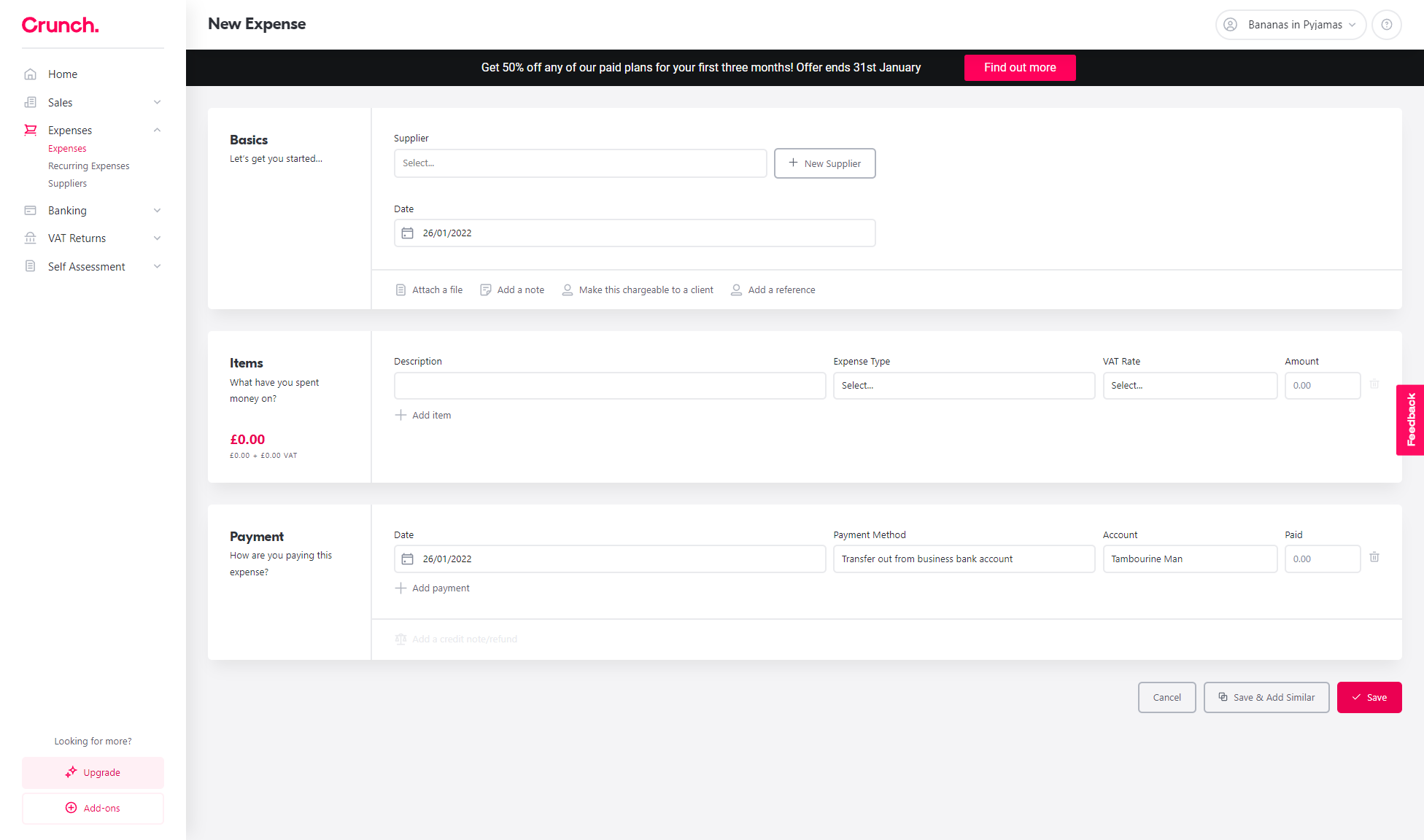Open the VAT Rate dropdown
The height and width of the screenshot is (840, 1424).
[x=1189, y=386]
